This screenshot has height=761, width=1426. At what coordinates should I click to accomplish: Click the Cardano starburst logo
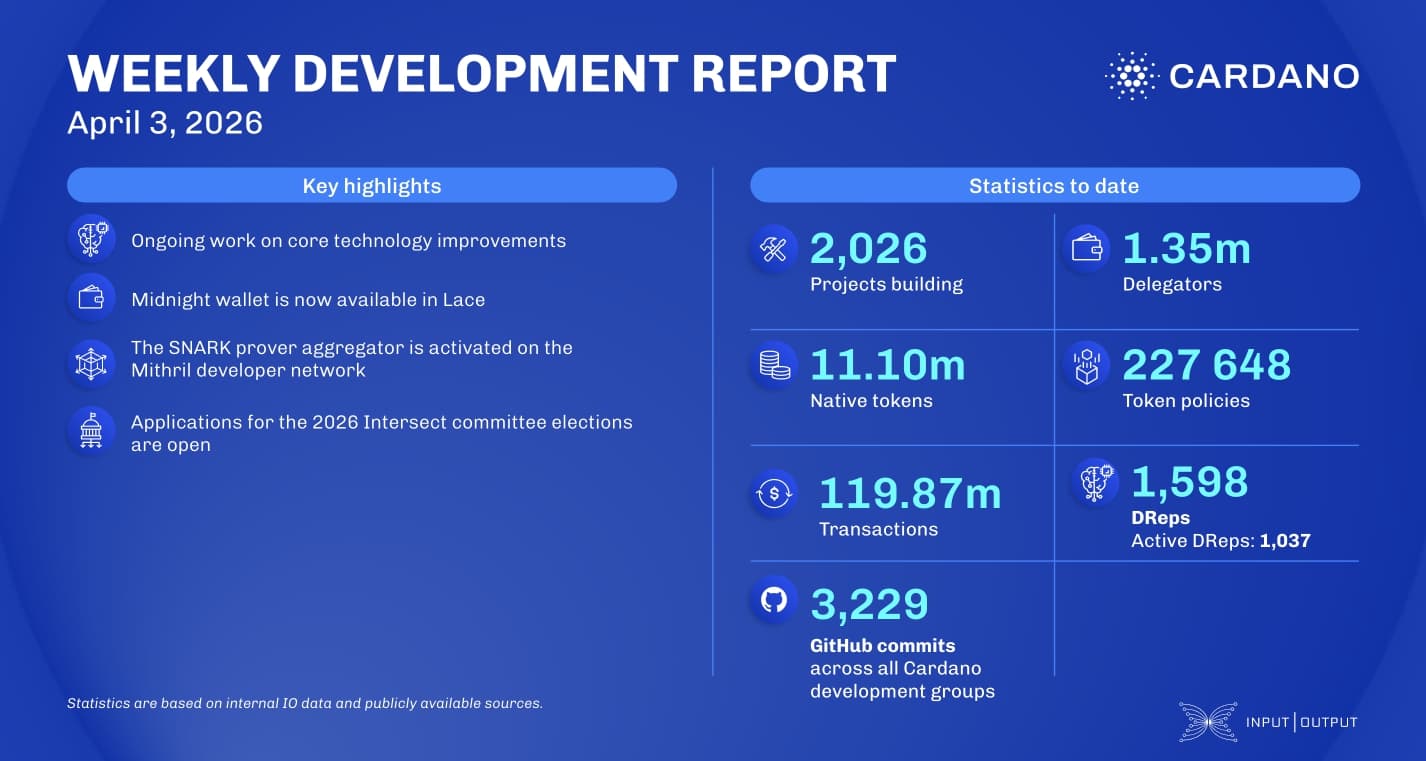1130,73
